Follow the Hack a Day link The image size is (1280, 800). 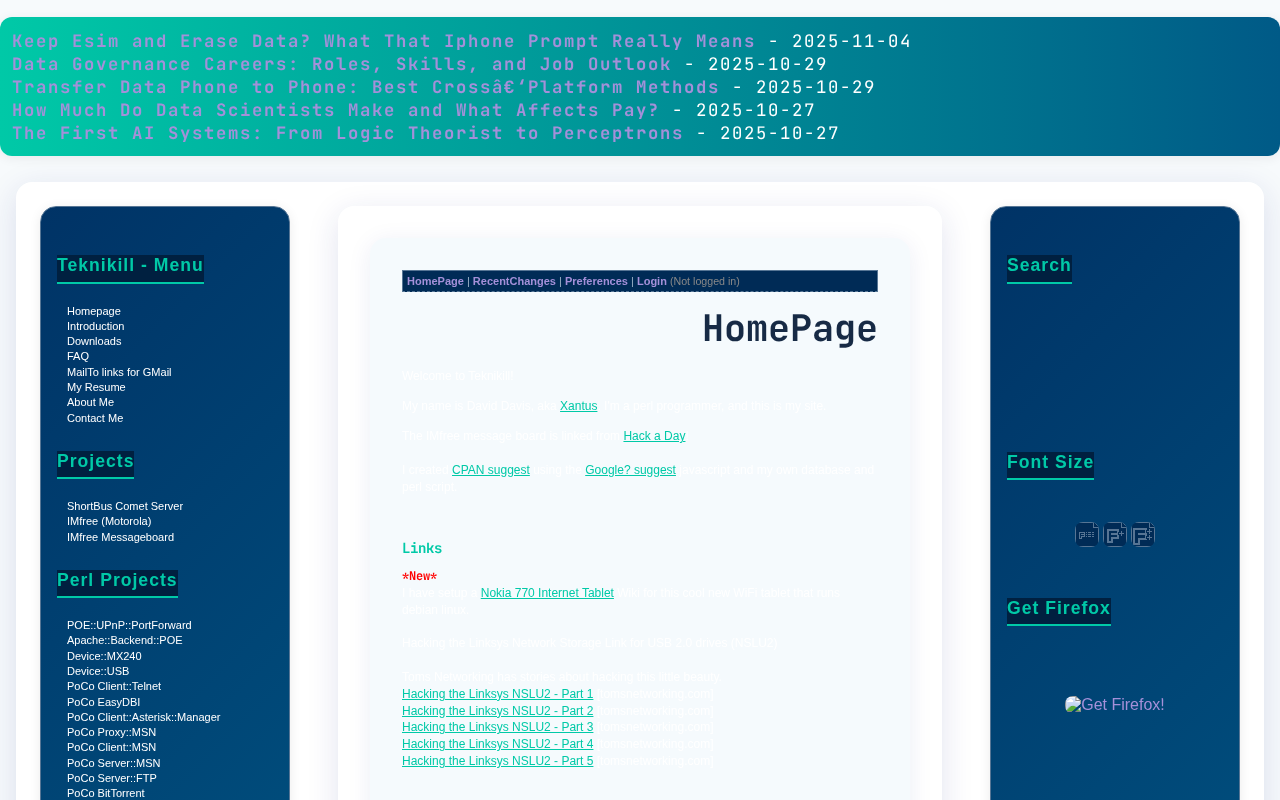pyautogui.click(x=654, y=436)
